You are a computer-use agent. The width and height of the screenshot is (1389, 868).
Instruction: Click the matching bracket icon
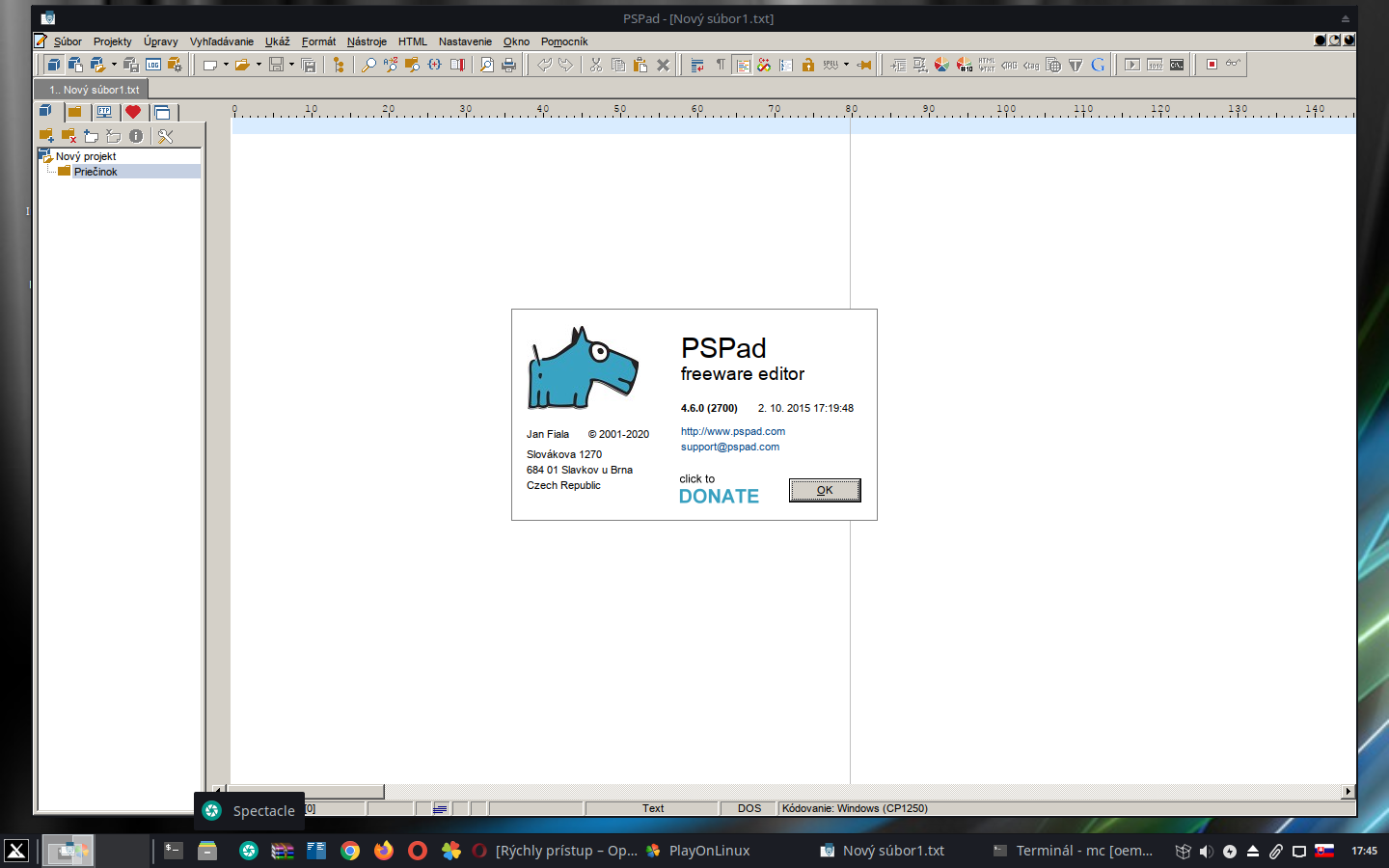(x=435, y=65)
